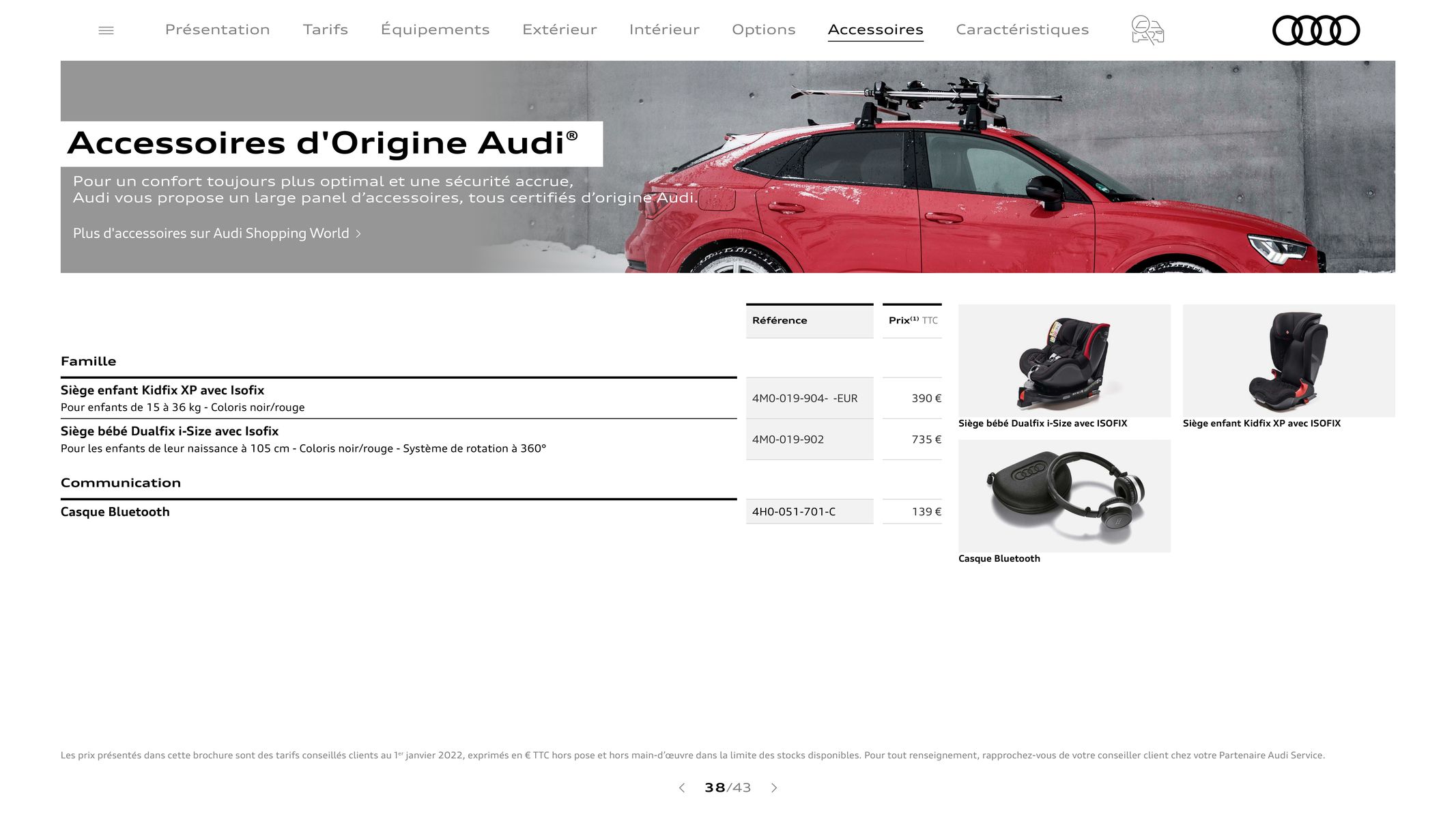This screenshot has width=1456, height=819.
Task: Click caption 'Siège enfant Kidfix XP avec ISOFIX'
Action: click(1261, 423)
